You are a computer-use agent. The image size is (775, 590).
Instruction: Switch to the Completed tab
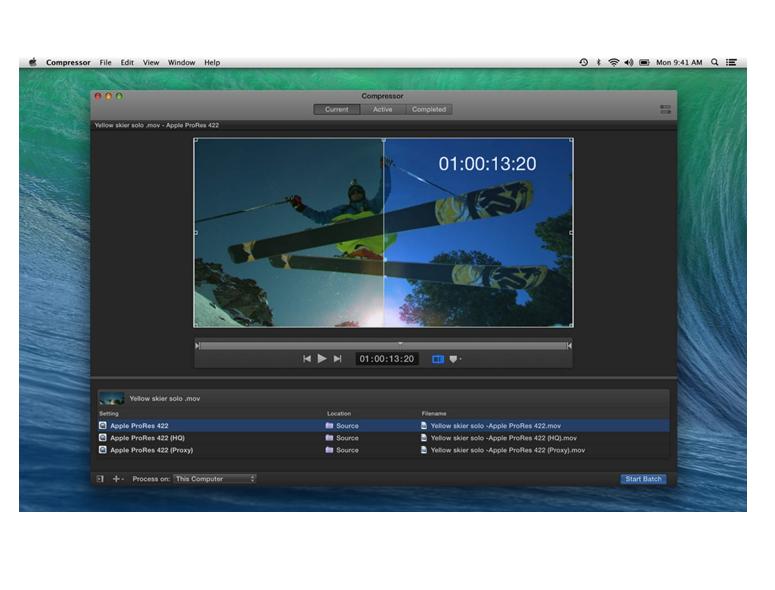click(x=429, y=109)
